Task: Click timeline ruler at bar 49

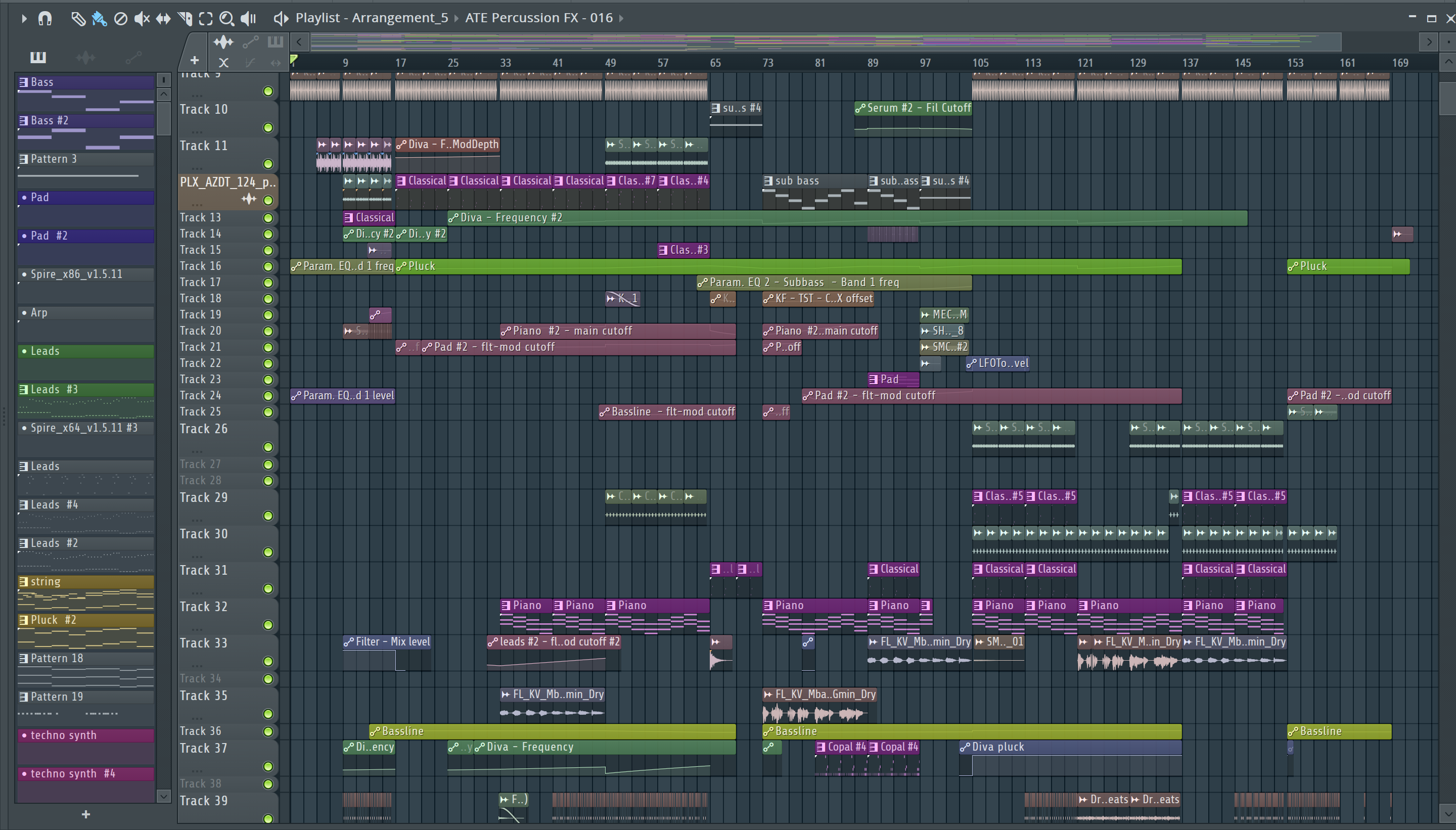Action: coord(610,63)
